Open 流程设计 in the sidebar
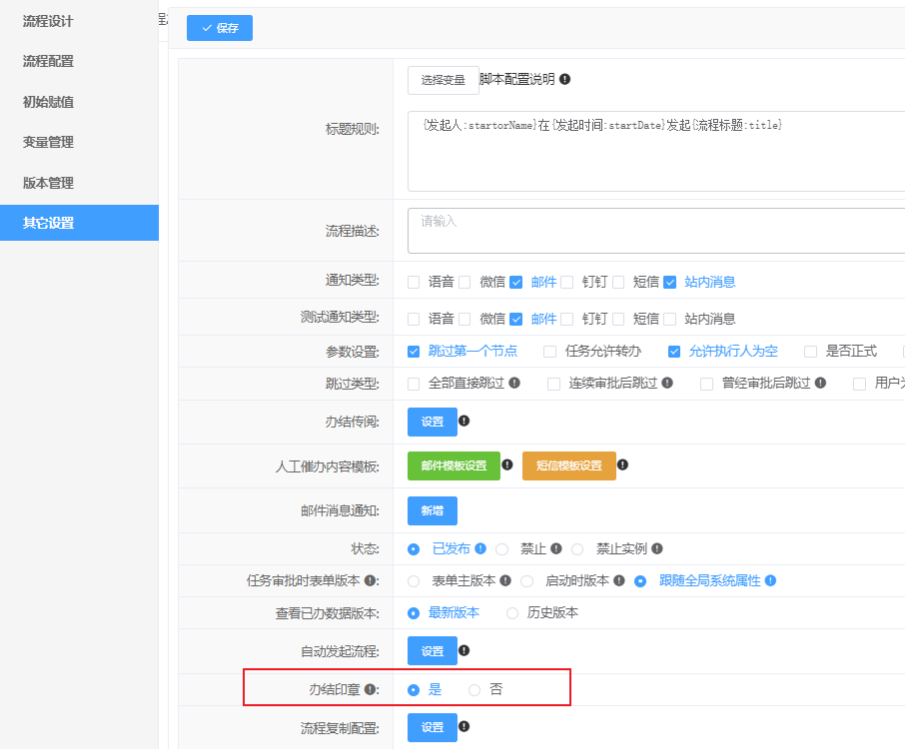Viewport: 906px width, 750px height. click(x=48, y=21)
